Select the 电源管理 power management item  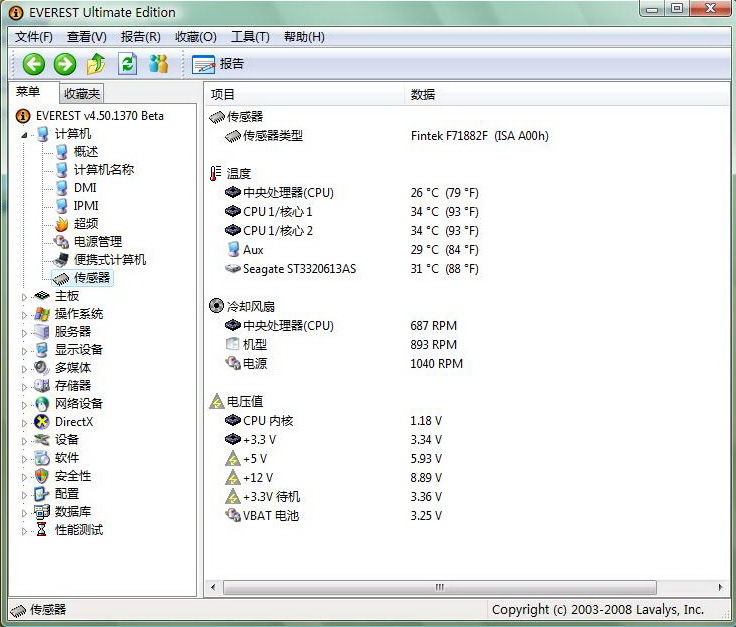pyautogui.click(x=97, y=242)
